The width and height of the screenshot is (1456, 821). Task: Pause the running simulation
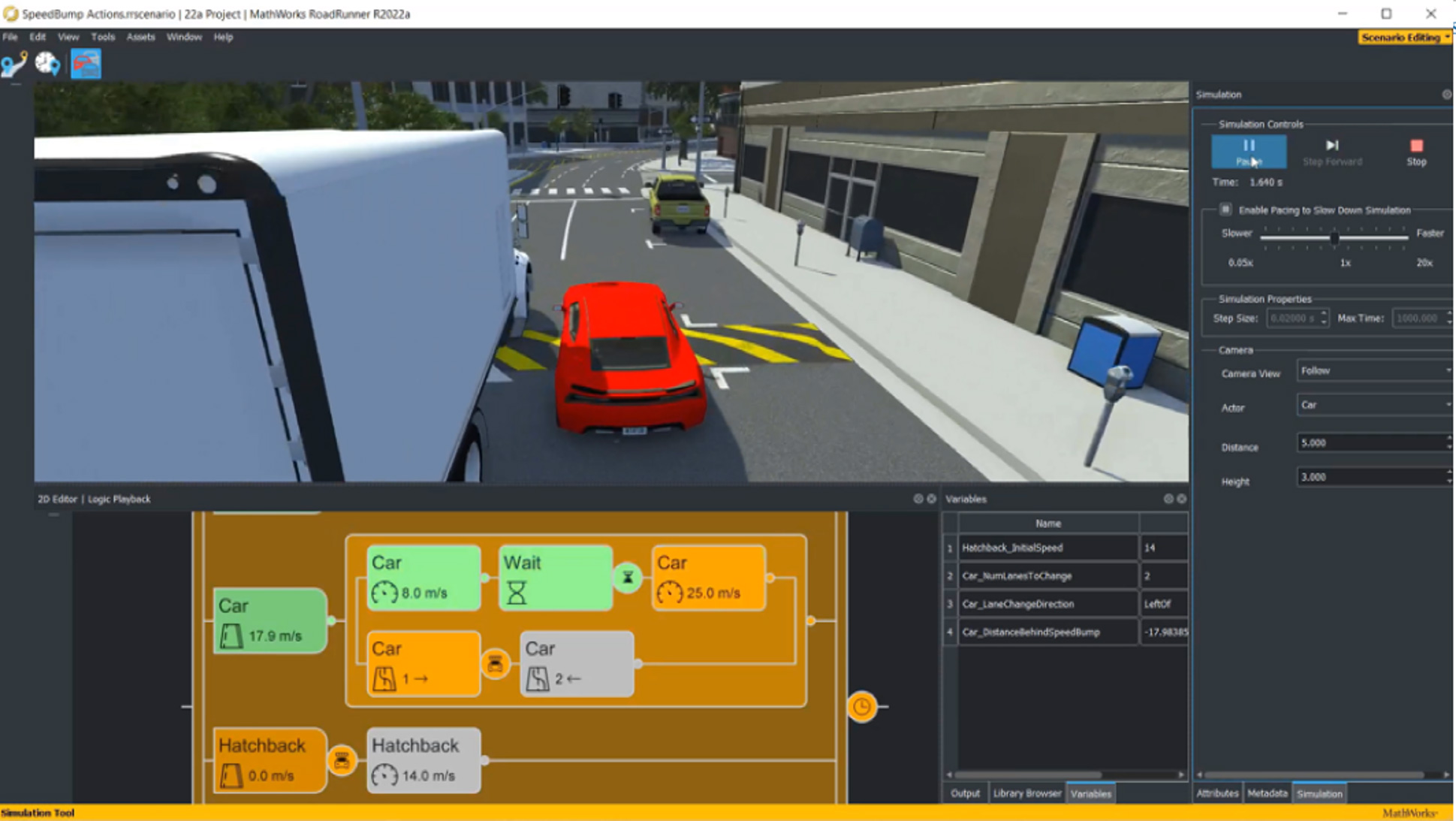(x=1248, y=151)
